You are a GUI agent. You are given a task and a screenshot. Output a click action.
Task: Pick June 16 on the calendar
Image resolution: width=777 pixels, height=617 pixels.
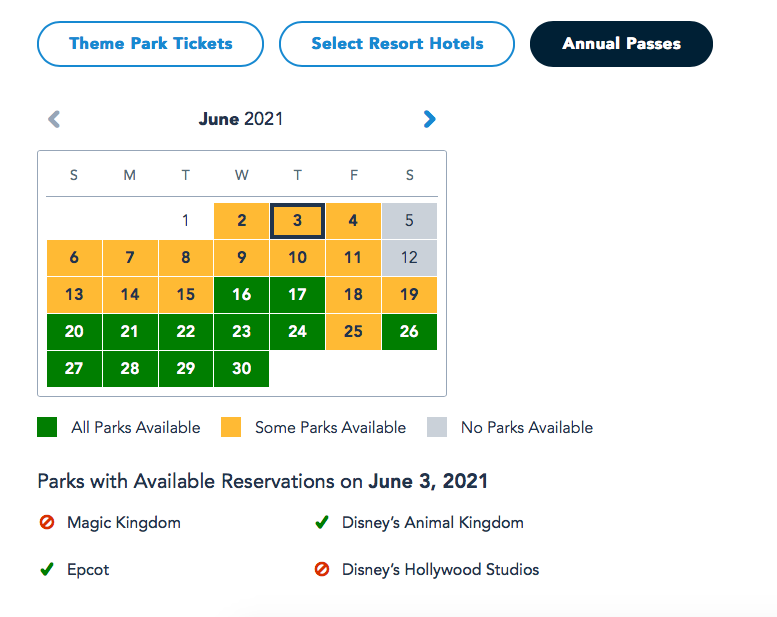pos(241,295)
